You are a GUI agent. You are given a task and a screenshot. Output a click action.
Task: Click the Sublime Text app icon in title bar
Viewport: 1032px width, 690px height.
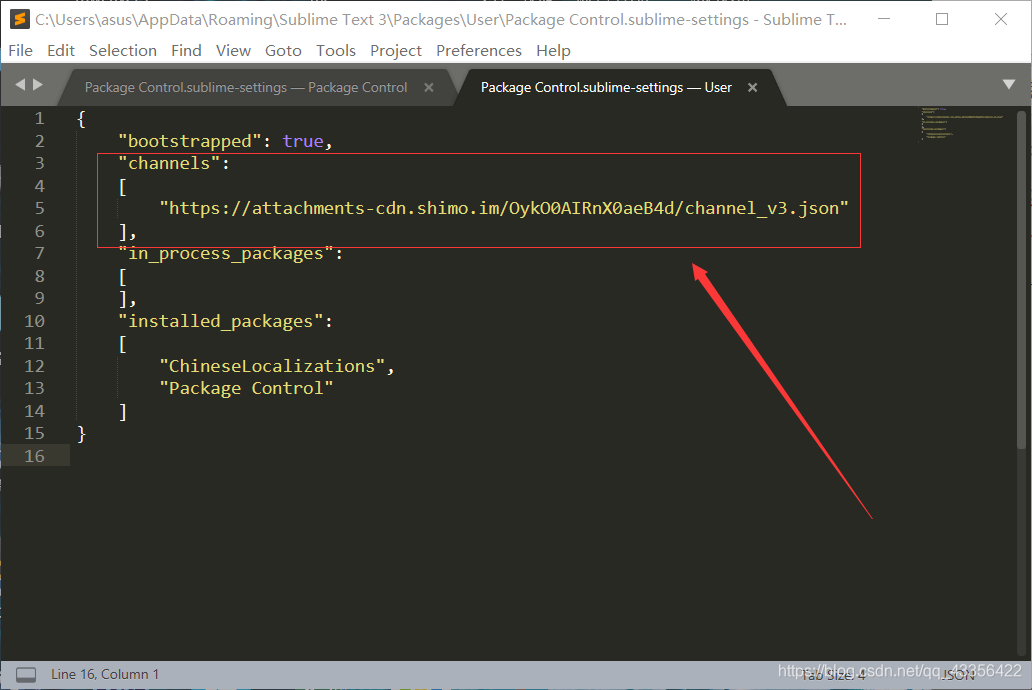coord(20,19)
